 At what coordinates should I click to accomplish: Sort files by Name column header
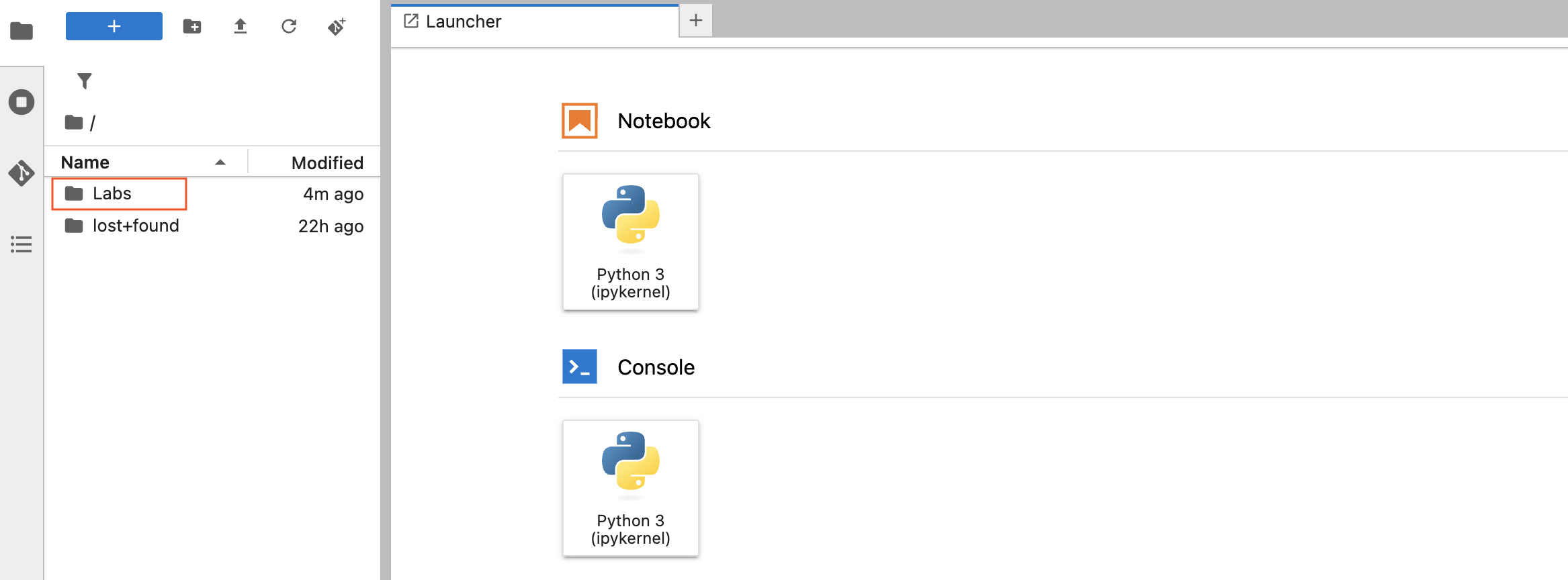point(85,162)
